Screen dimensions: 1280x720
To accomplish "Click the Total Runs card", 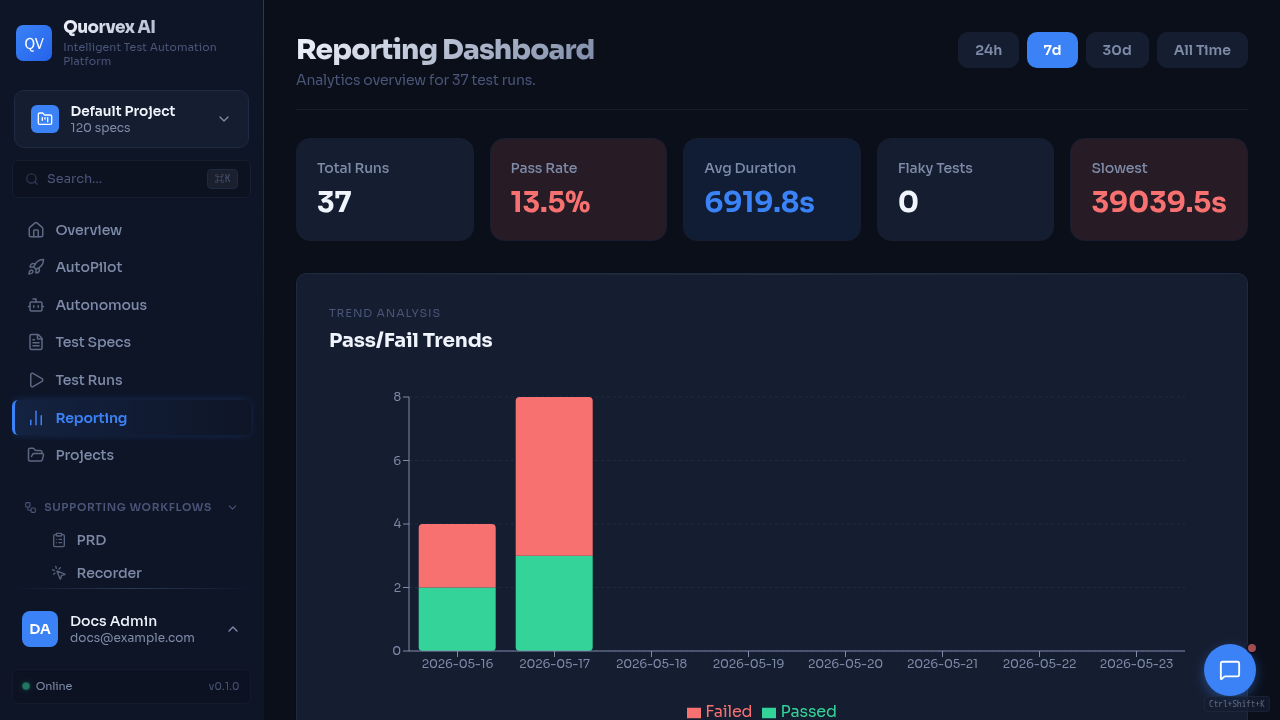I will [385, 189].
